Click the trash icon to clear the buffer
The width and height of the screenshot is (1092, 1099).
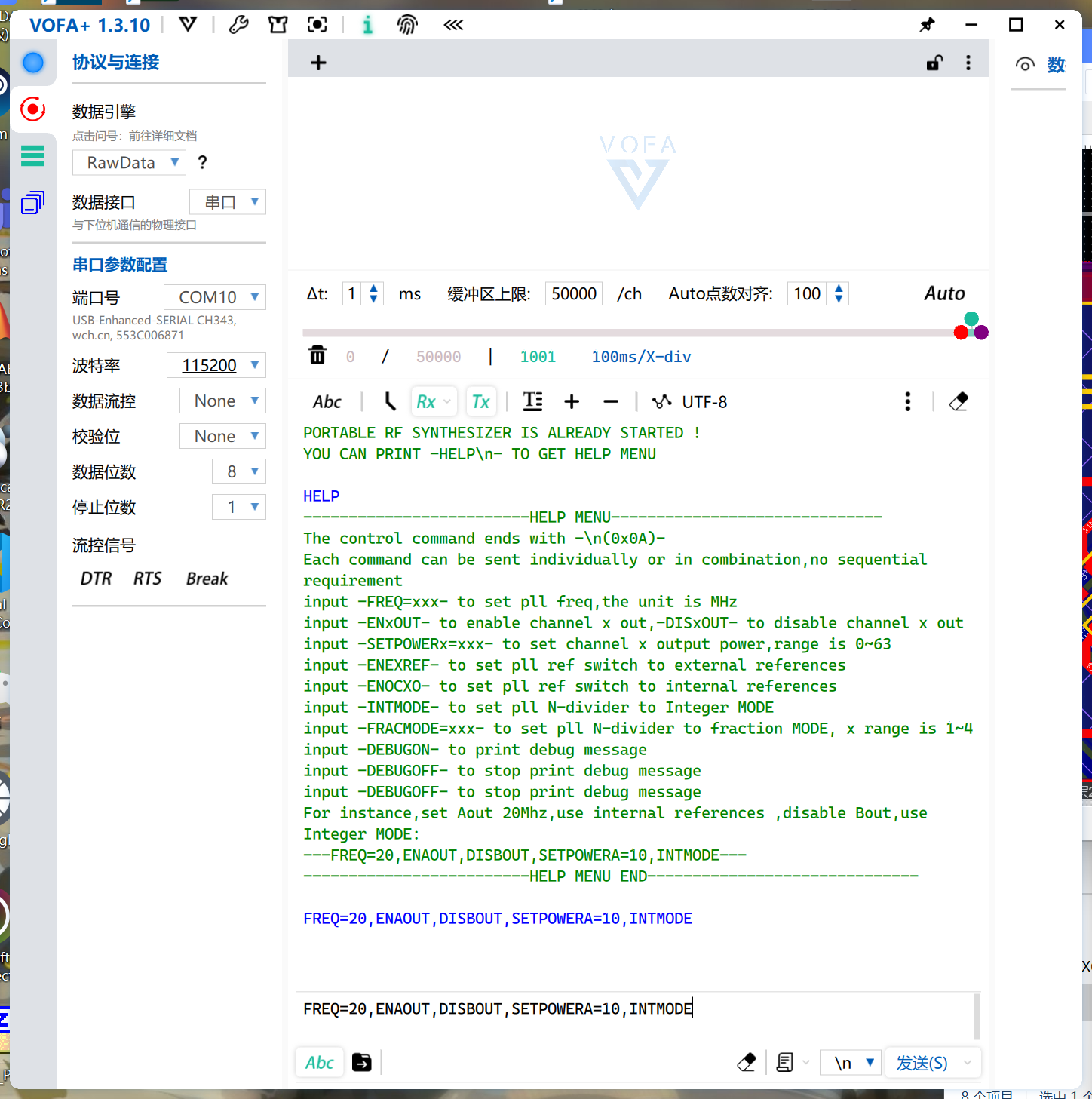(317, 355)
